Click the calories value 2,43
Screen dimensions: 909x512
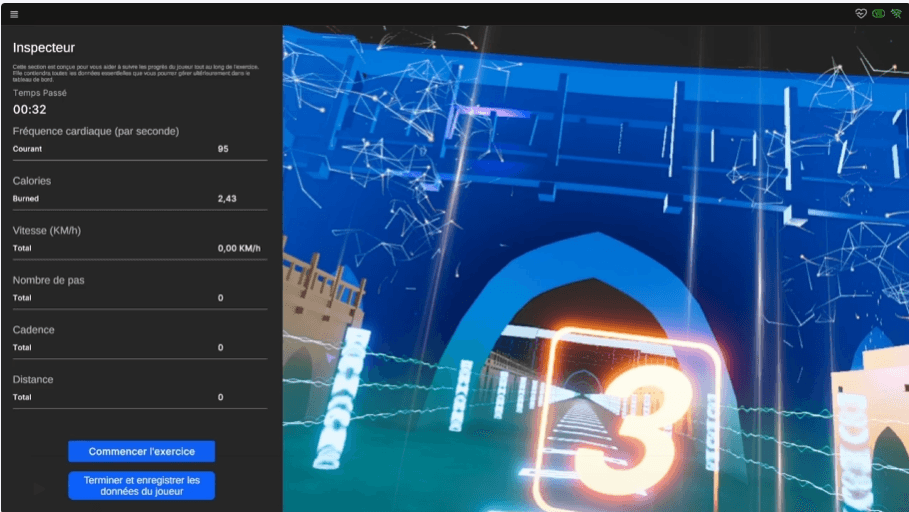[x=227, y=198]
